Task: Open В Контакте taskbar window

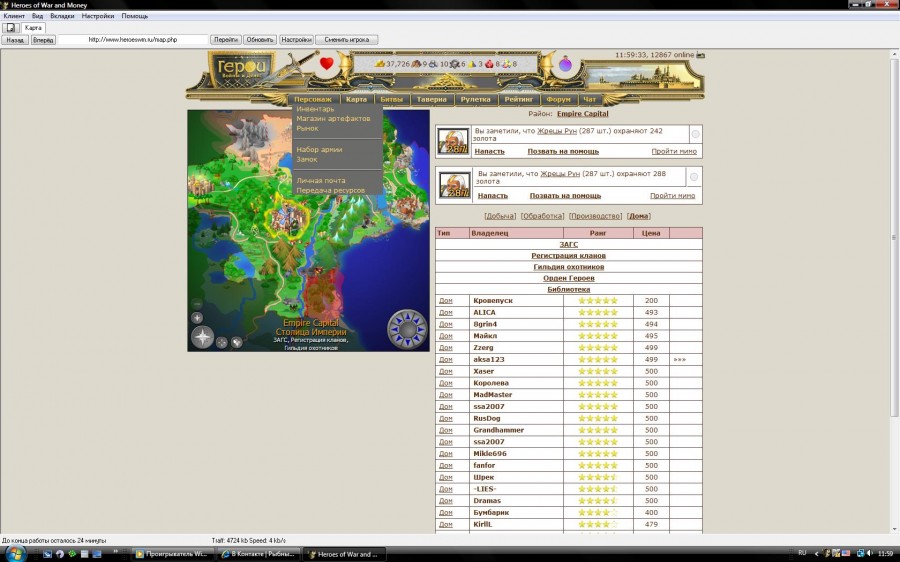Action: tap(258, 554)
